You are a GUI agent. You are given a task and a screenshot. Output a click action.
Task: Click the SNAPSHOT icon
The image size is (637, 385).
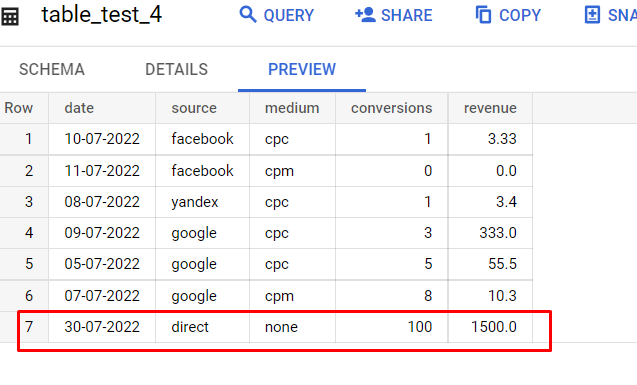coord(592,15)
